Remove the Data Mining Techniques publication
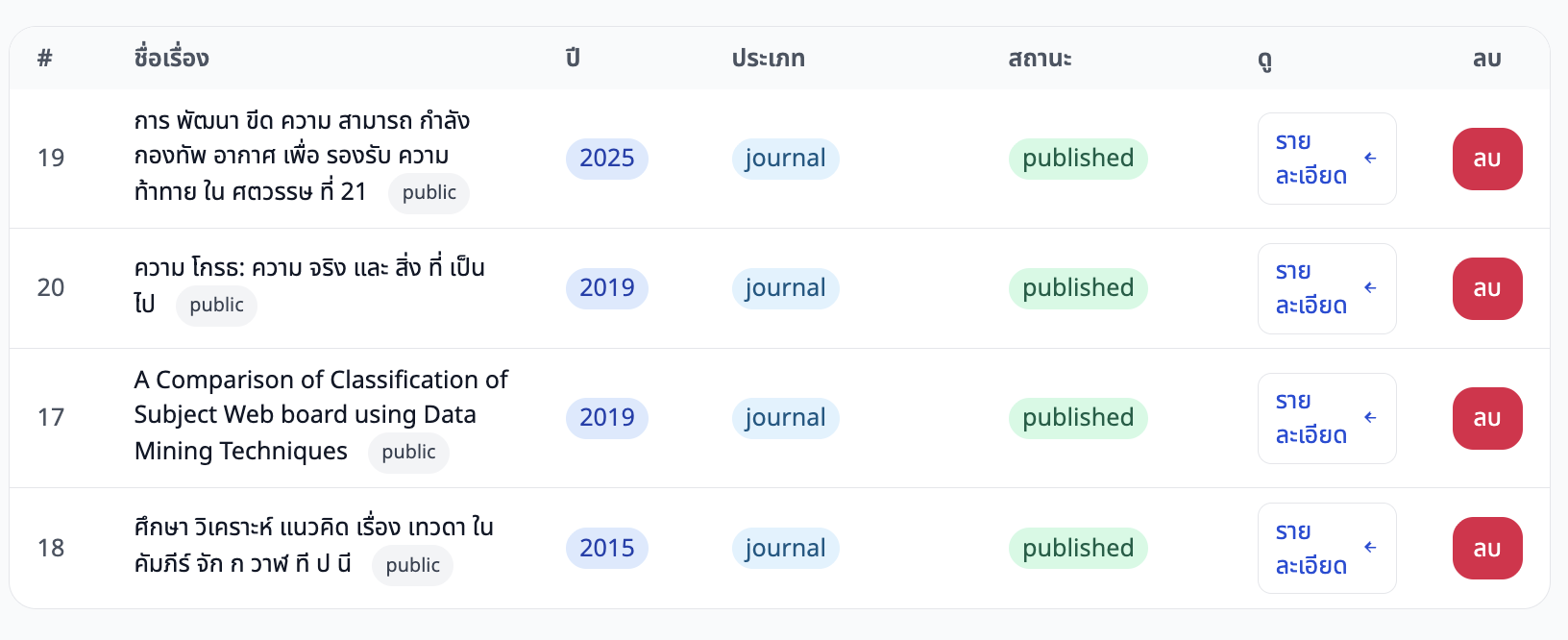This screenshot has height=640, width=1568. 1486,418
